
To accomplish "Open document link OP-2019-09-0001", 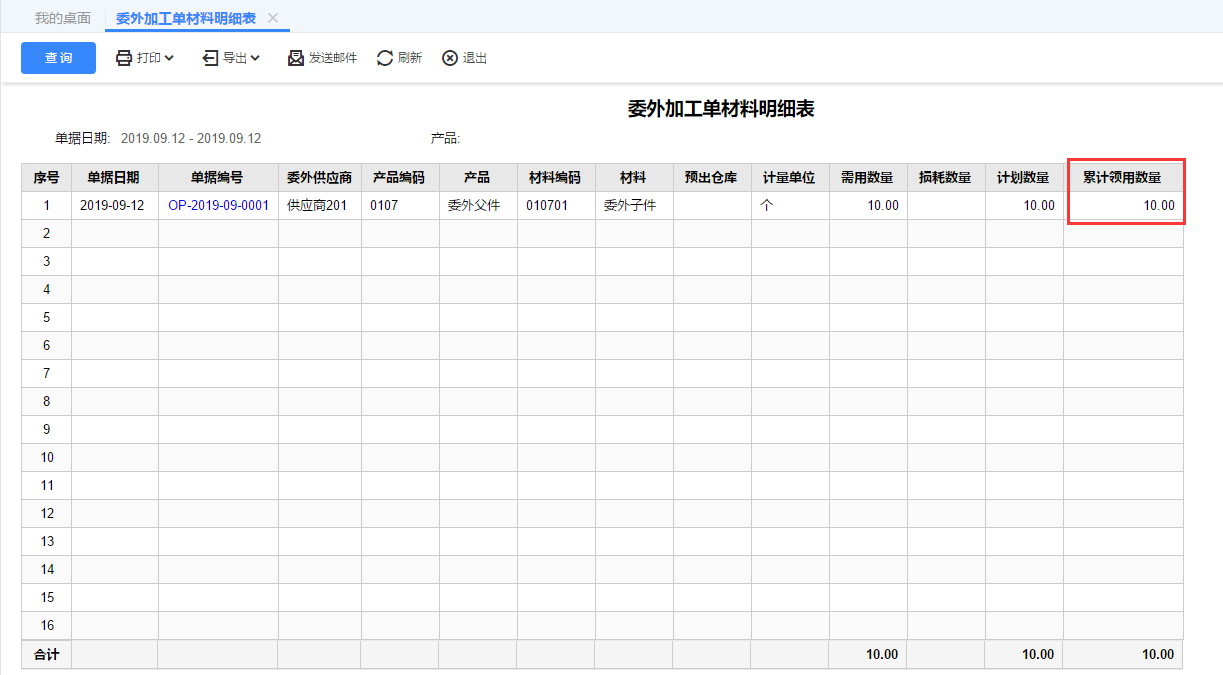I will [218, 205].
